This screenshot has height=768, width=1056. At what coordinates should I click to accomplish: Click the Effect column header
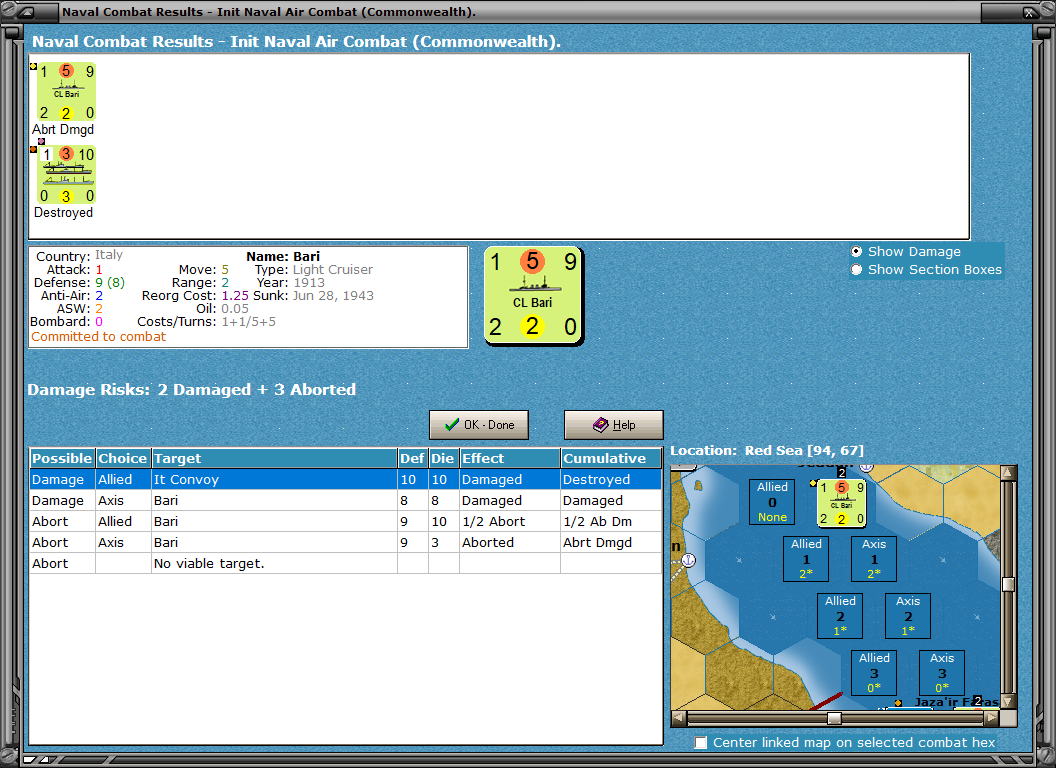pyautogui.click(x=510, y=458)
